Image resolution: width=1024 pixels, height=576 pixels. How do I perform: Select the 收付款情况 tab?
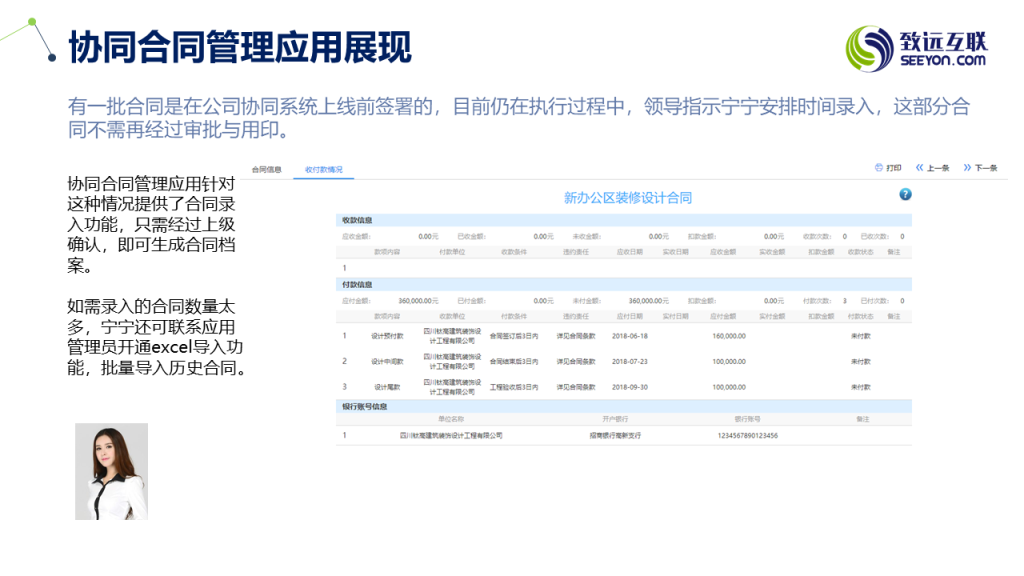[324, 170]
